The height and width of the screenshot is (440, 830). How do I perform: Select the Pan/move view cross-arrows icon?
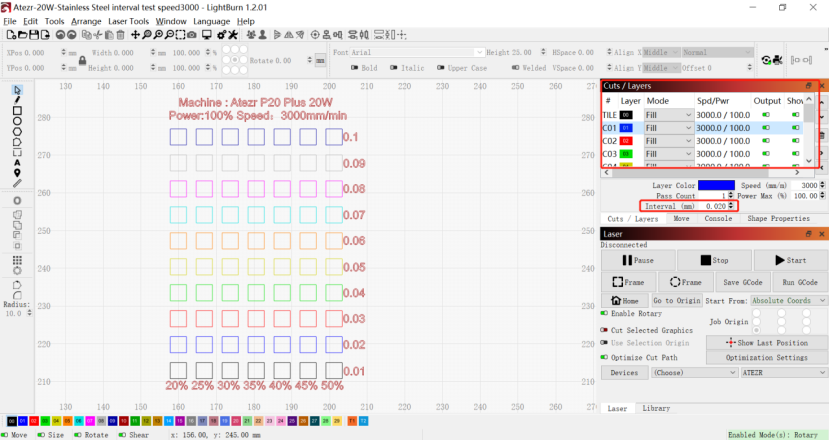coord(136,35)
